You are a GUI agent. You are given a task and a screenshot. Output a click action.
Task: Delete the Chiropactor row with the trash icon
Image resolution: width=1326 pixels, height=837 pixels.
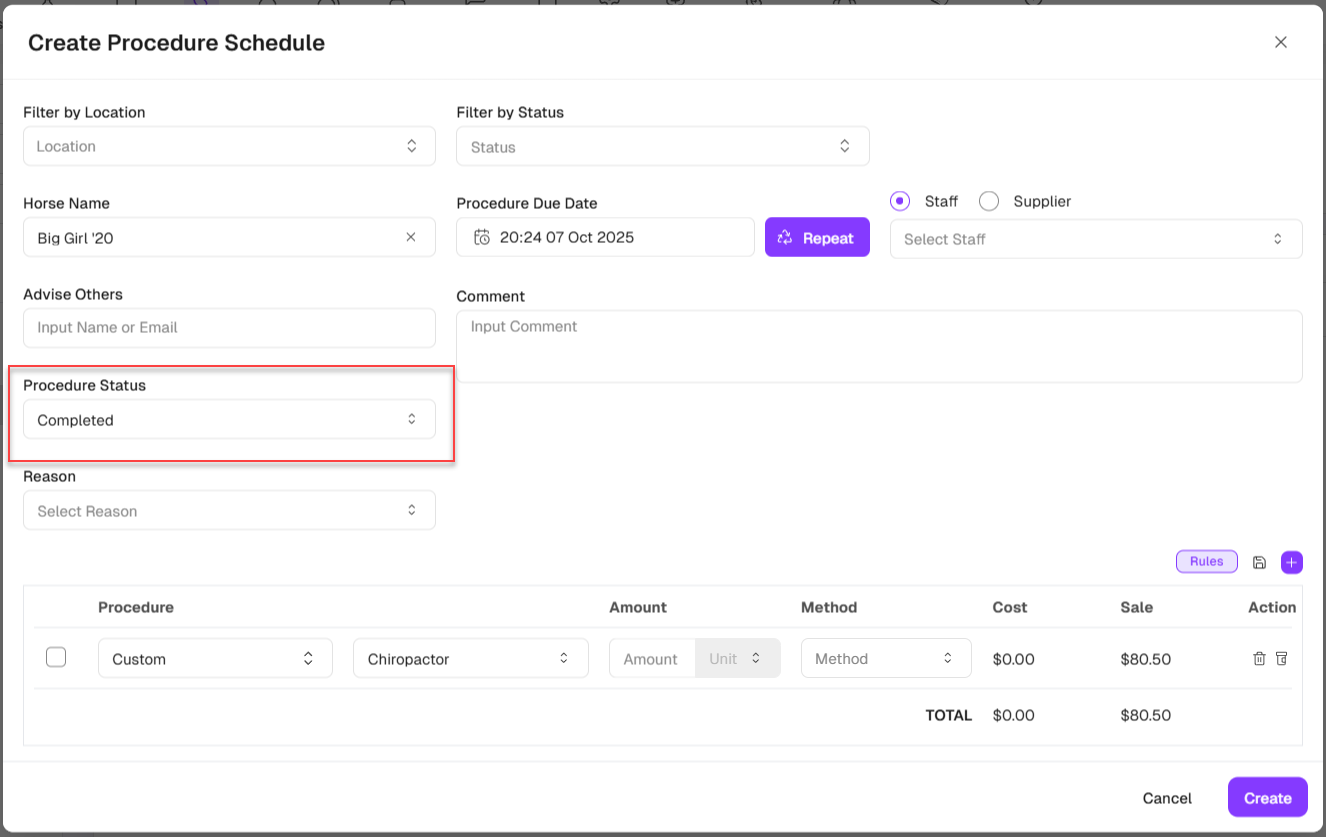coord(1259,659)
